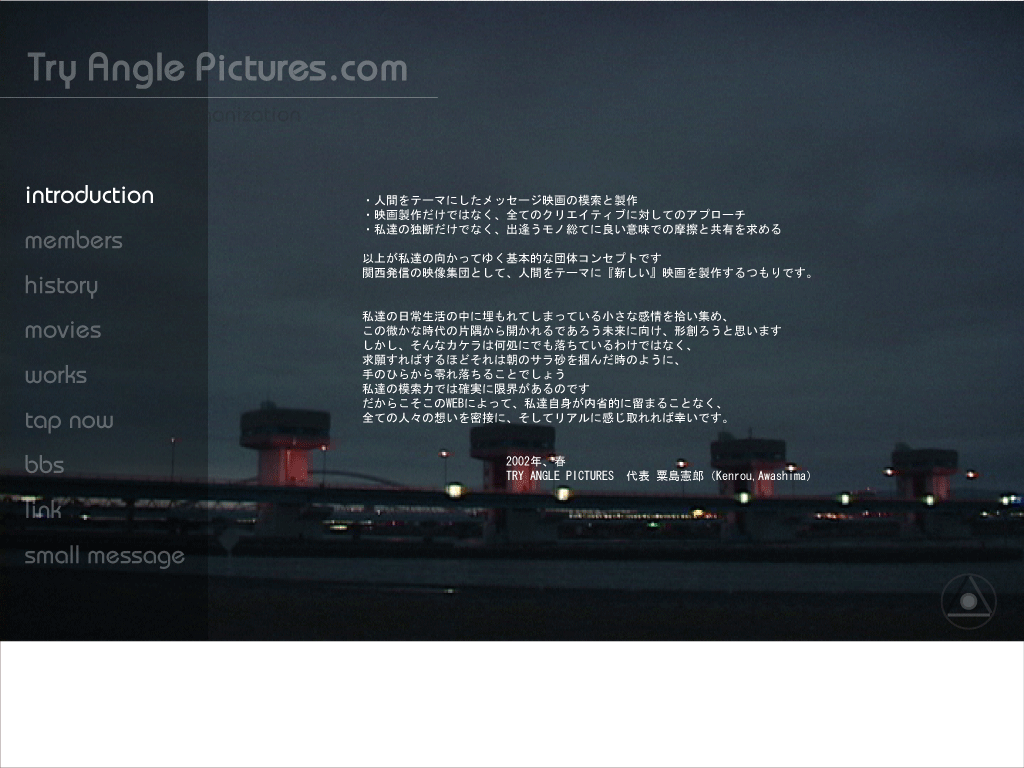Screen dimensions: 1024x768
Task: Click the Try Angle Pictures.com site title
Action: pyautogui.click(x=217, y=68)
